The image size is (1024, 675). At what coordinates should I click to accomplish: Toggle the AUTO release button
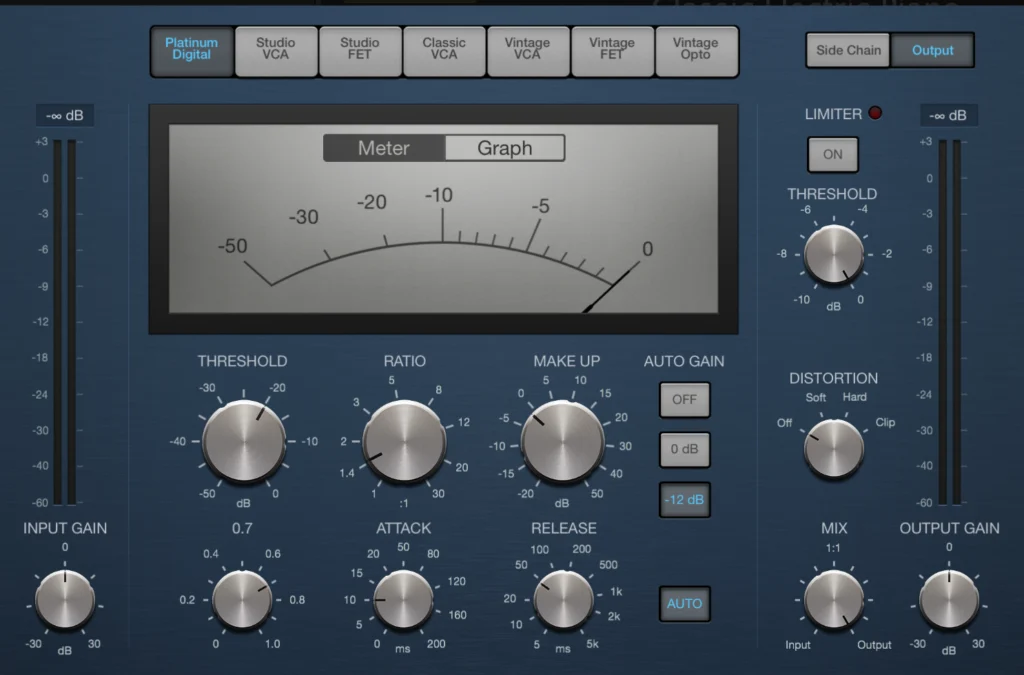click(684, 604)
